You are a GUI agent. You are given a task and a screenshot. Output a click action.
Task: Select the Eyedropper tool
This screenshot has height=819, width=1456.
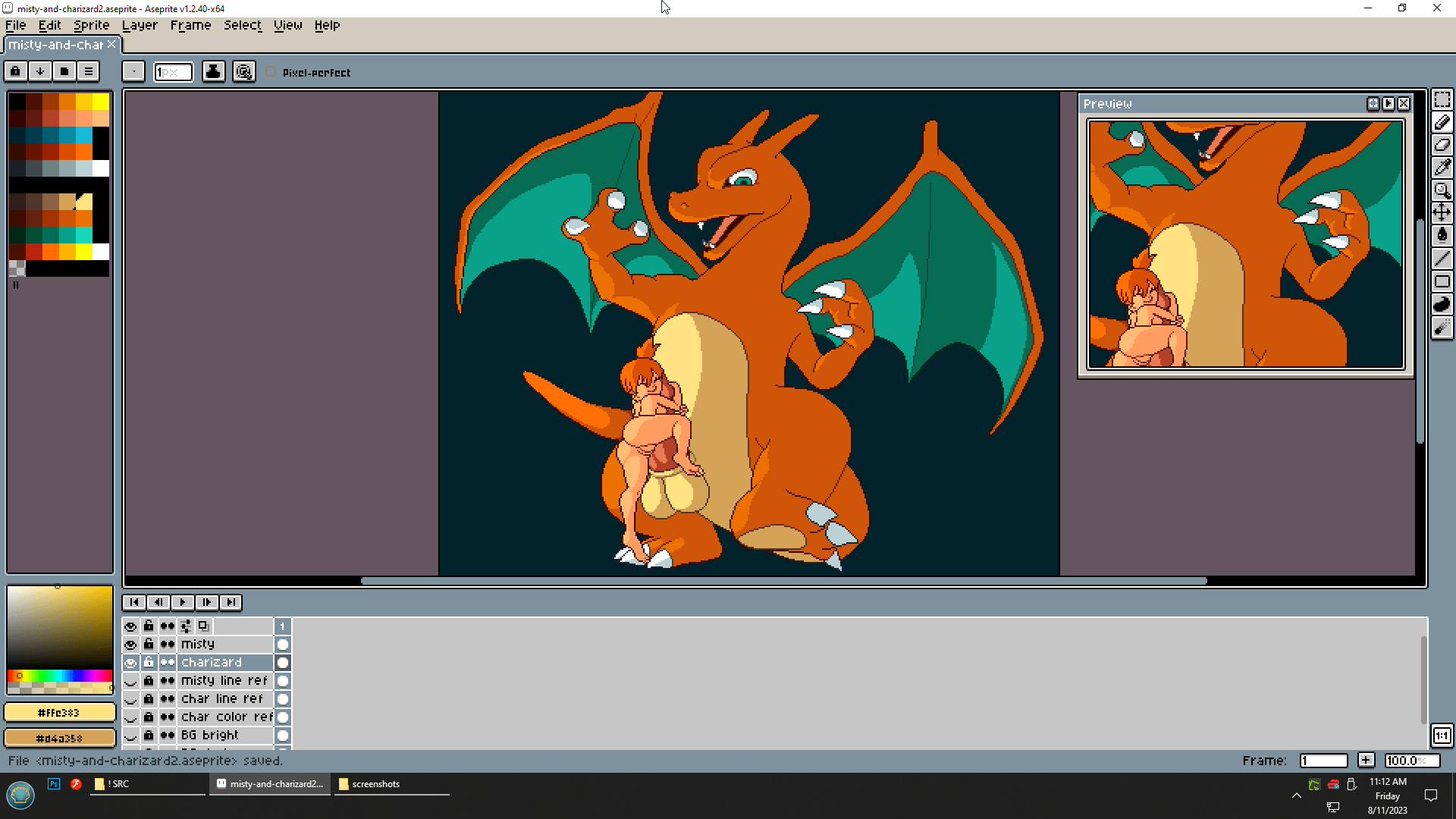1442,168
